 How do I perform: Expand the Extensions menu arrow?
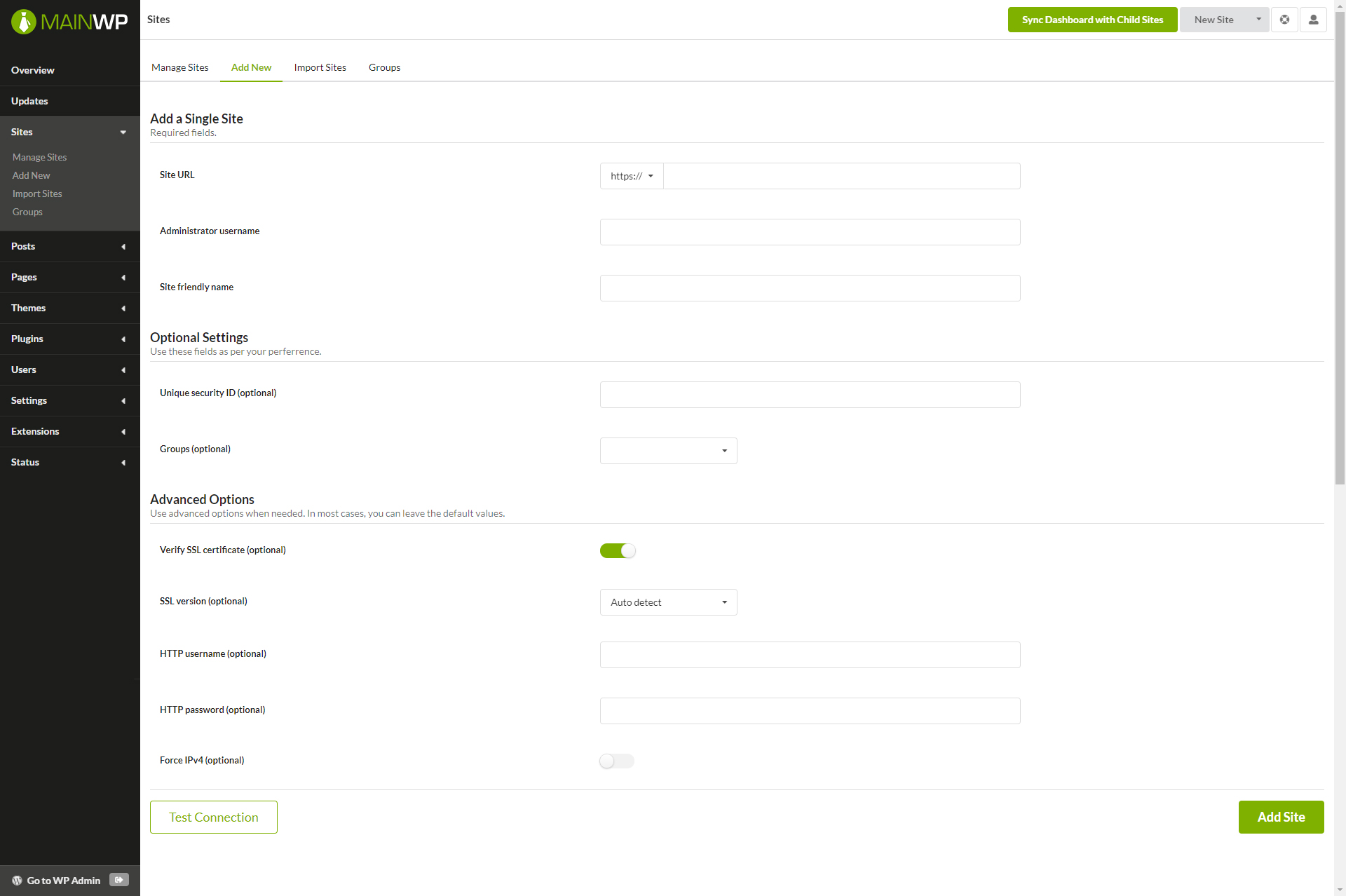[x=123, y=432]
